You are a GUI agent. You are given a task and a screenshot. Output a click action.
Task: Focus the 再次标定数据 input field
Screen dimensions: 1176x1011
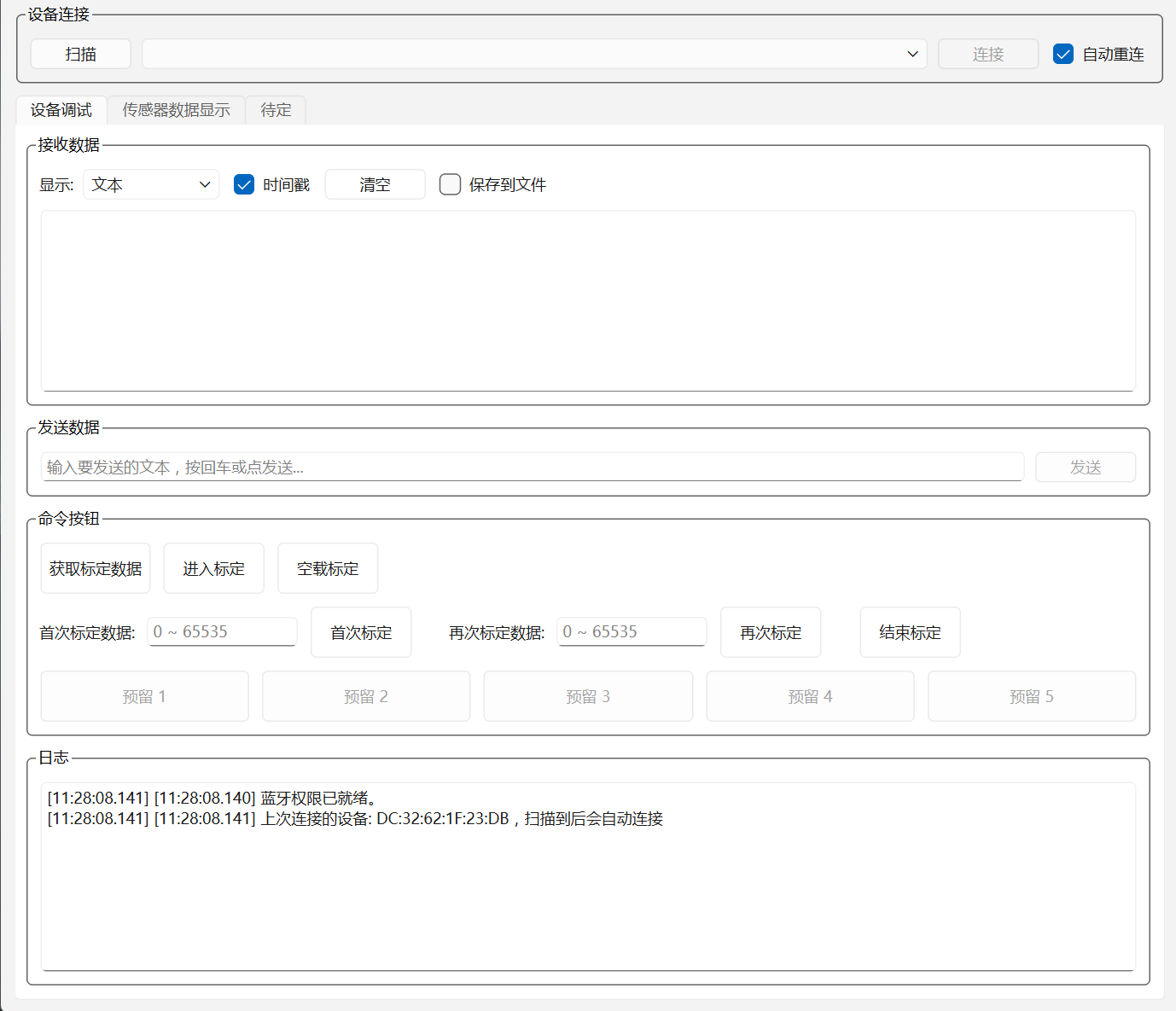pos(632,631)
